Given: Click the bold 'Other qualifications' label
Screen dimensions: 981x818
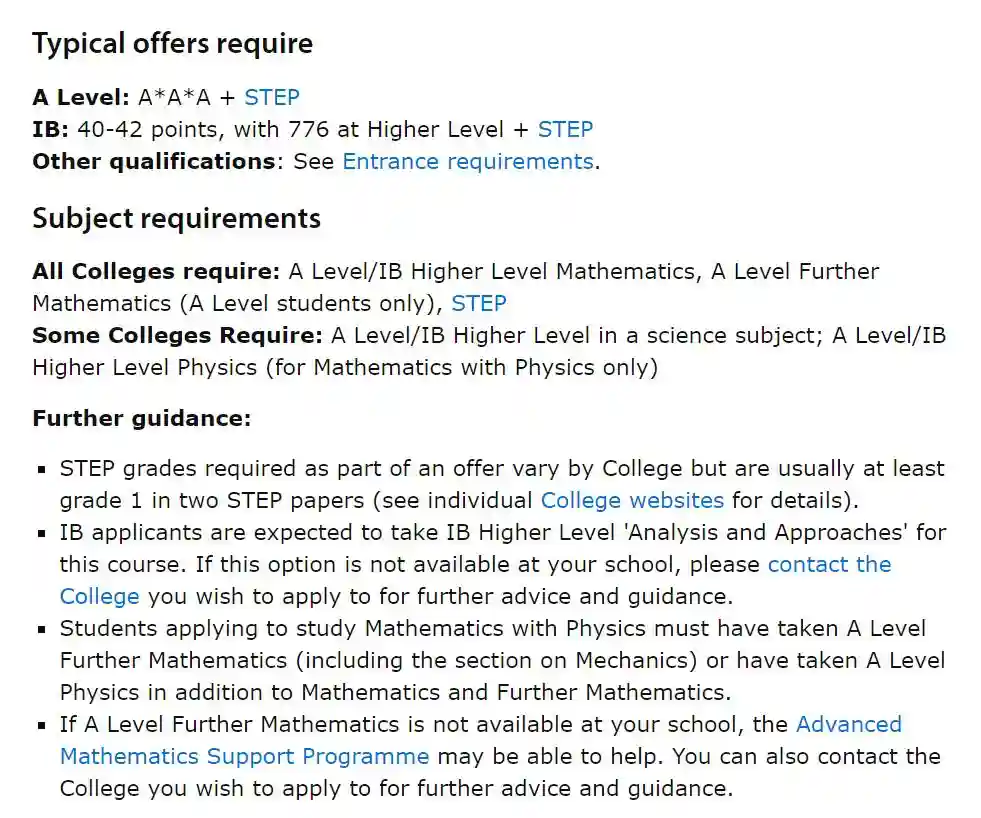Looking at the screenshot, I should tap(153, 161).
